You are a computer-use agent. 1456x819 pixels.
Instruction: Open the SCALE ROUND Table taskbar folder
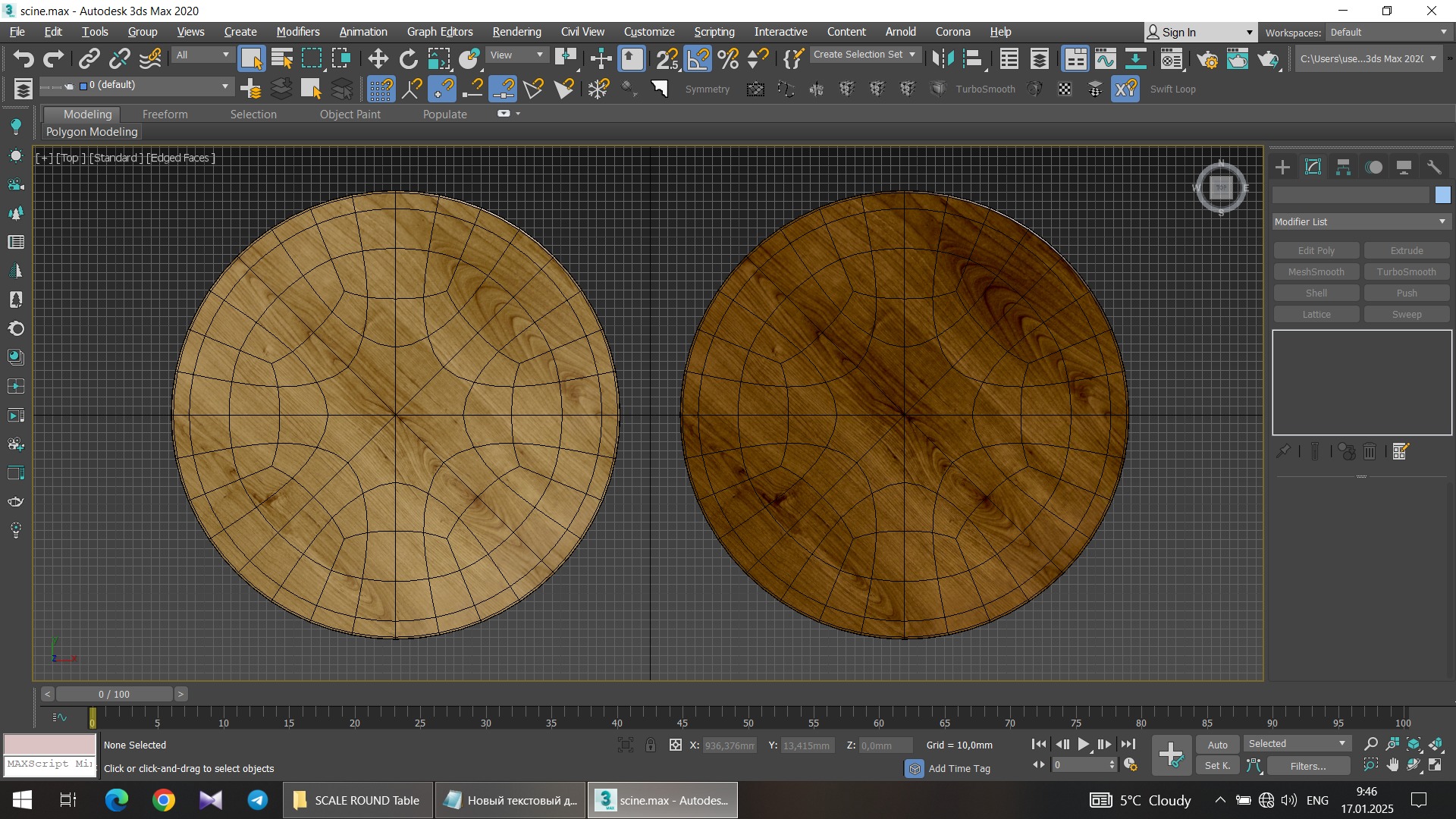358,800
